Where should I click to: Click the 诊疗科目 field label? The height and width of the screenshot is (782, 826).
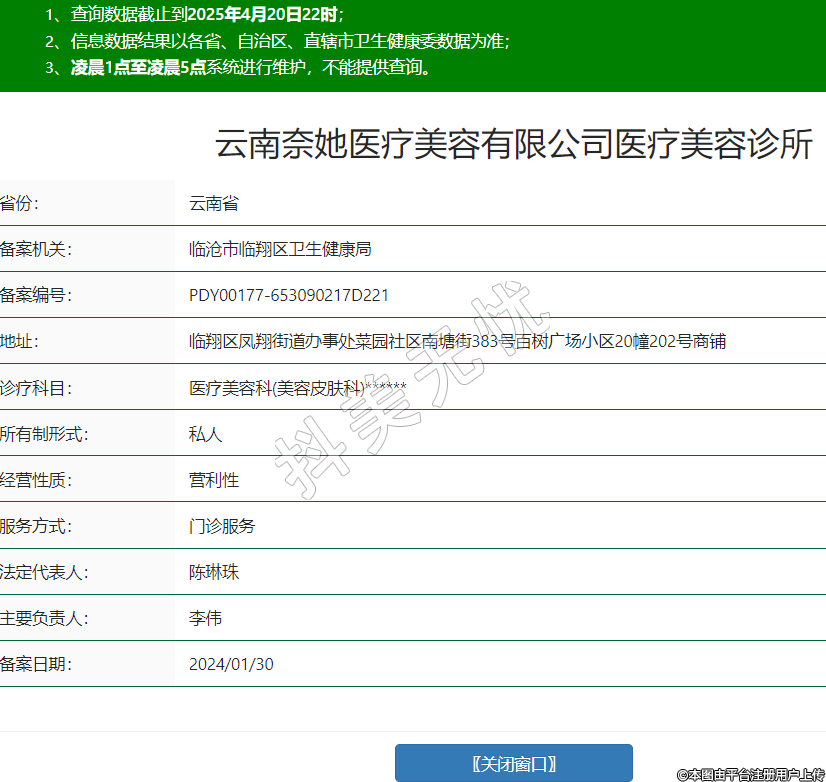[x=36, y=388]
